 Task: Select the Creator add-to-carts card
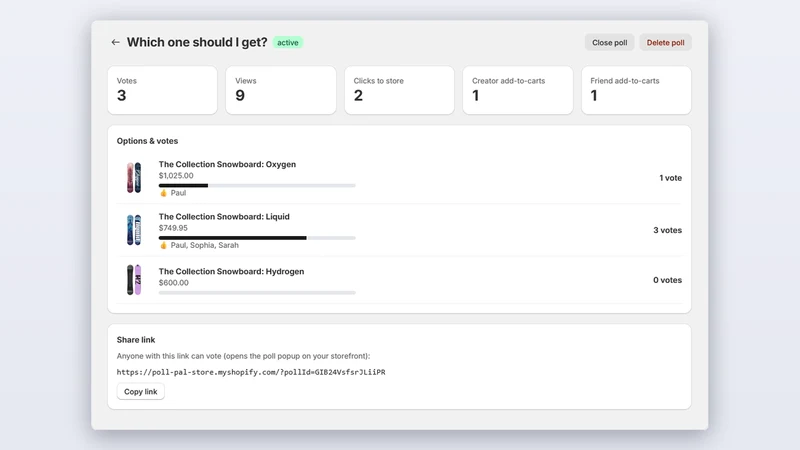(517, 90)
